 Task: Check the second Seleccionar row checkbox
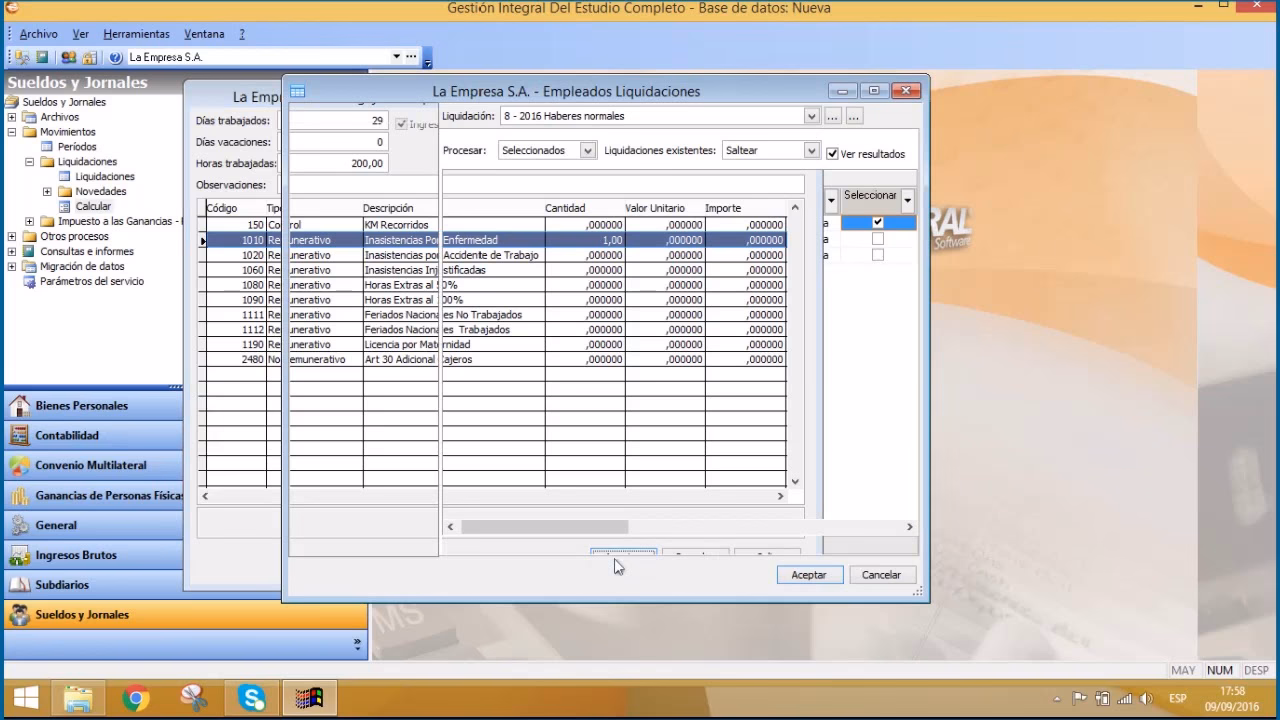coord(878,239)
